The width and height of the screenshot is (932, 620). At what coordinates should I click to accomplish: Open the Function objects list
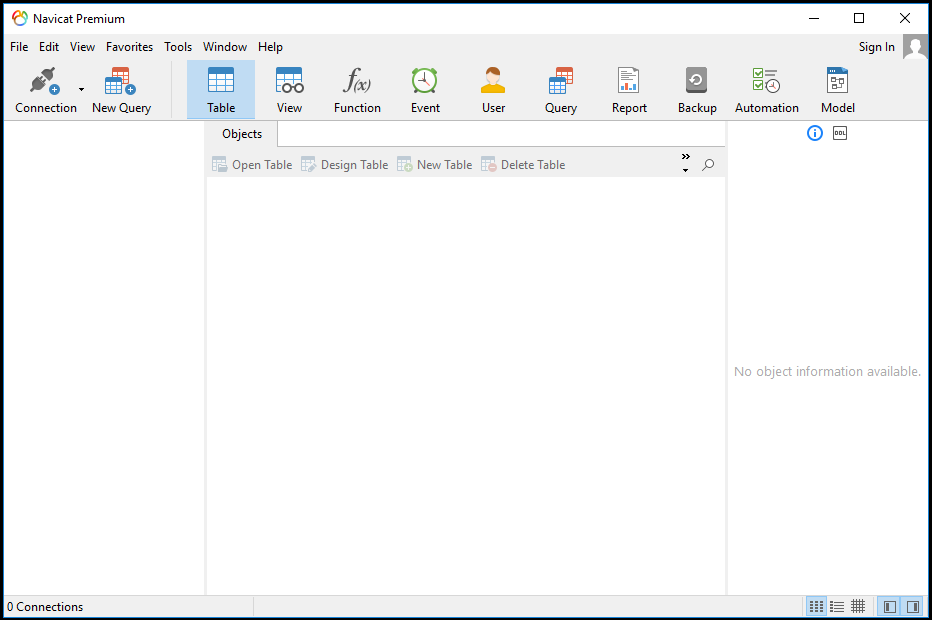coord(357,90)
